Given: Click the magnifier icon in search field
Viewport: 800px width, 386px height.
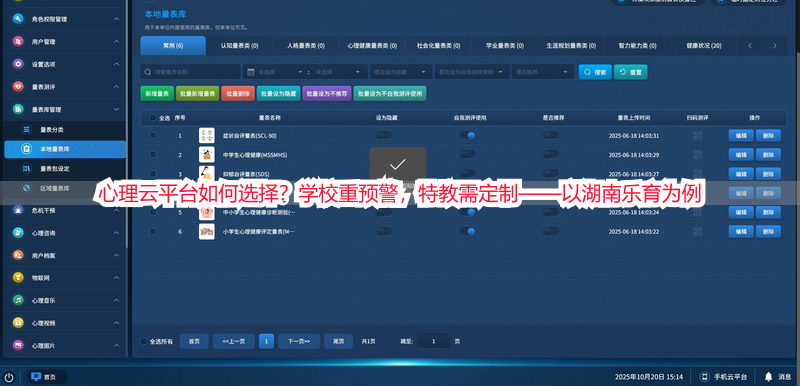Looking at the screenshot, I should pos(148,72).
